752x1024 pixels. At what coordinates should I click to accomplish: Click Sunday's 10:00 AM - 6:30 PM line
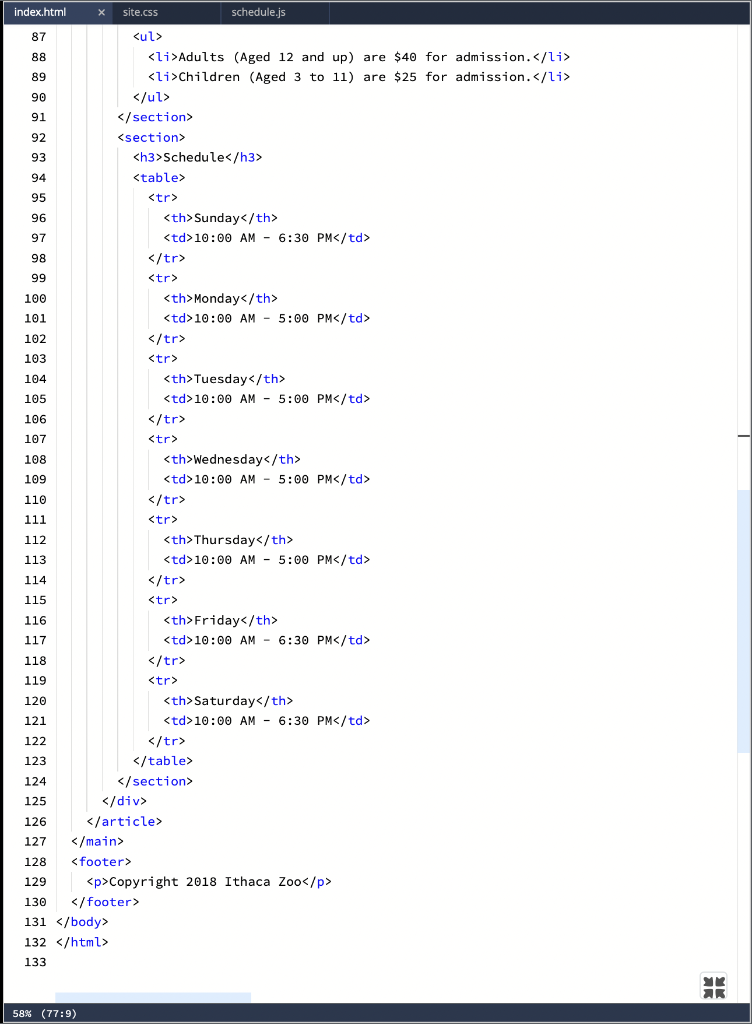click(266, 238)
